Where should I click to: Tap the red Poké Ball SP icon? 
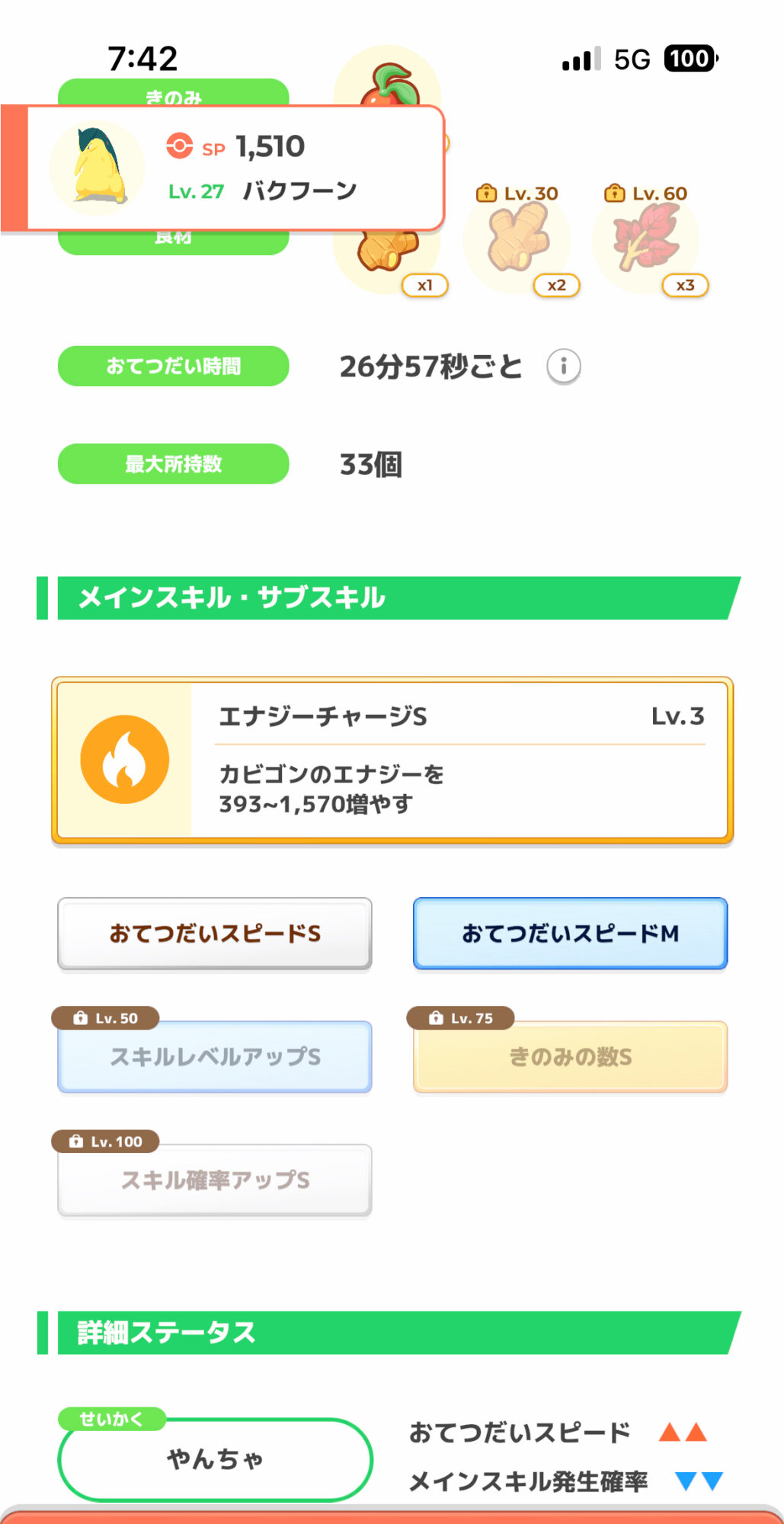tap(180, 146)
